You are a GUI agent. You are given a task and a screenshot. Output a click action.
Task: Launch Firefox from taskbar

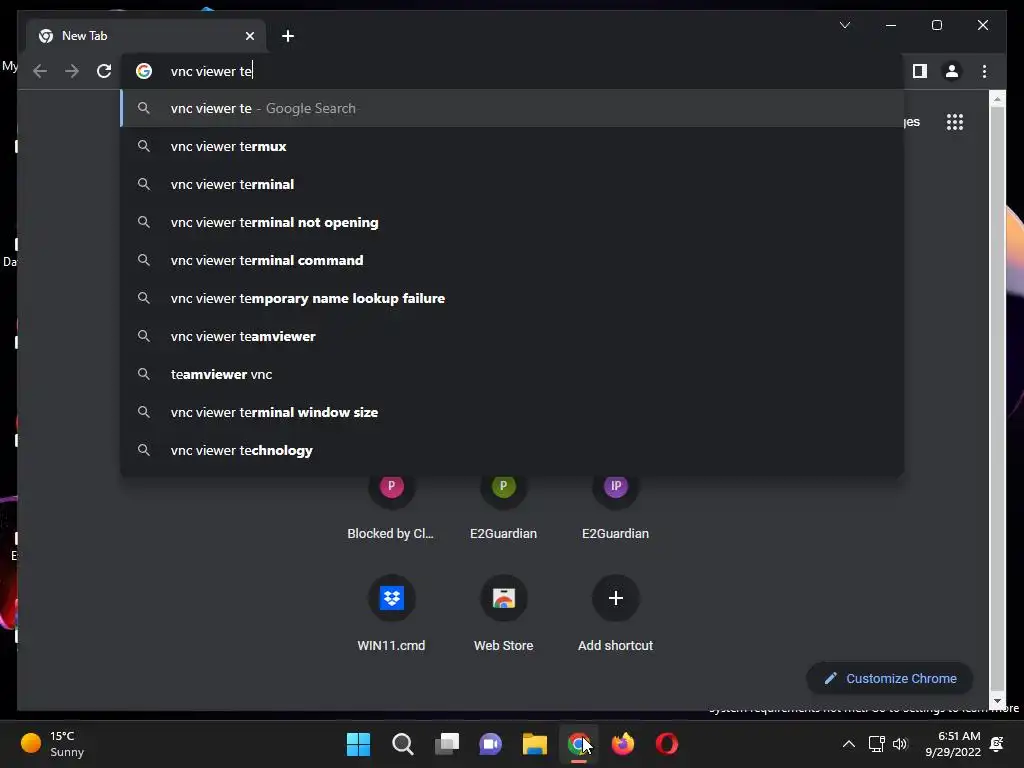coord(622,744)
